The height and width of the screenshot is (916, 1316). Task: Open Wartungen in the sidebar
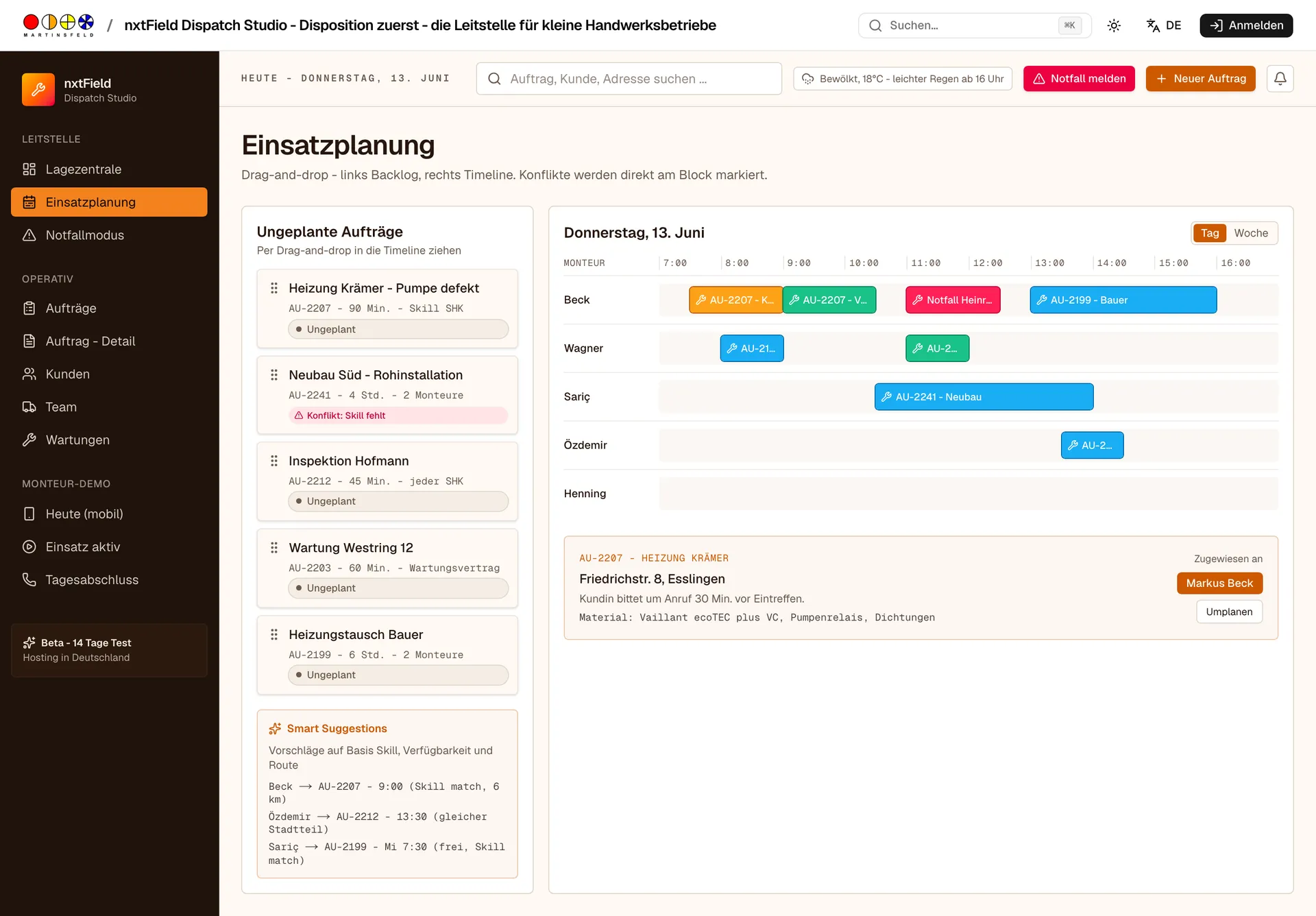click(x=109, y=440)
